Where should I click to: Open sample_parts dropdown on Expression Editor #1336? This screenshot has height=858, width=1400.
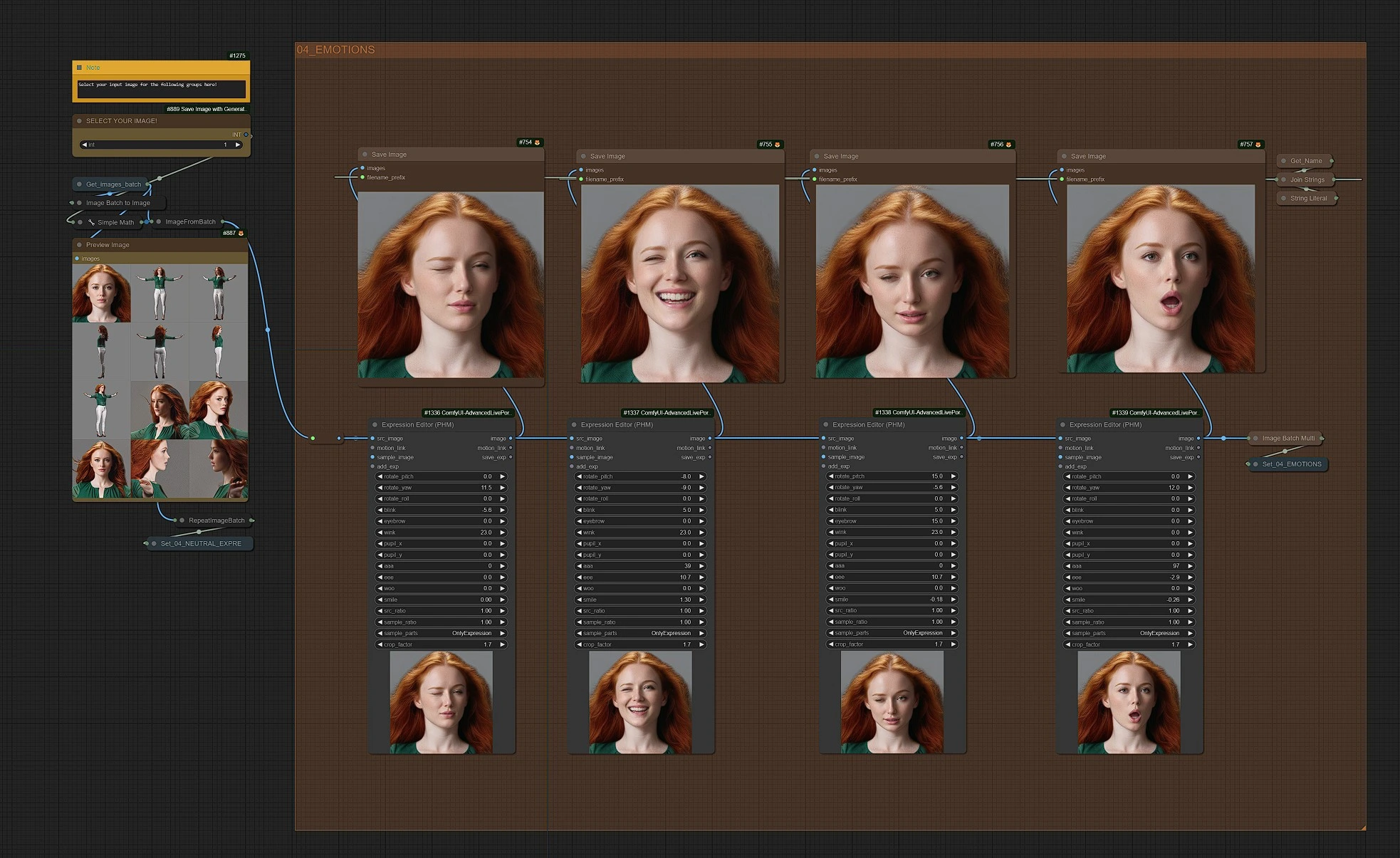click(x=441, y=633)
